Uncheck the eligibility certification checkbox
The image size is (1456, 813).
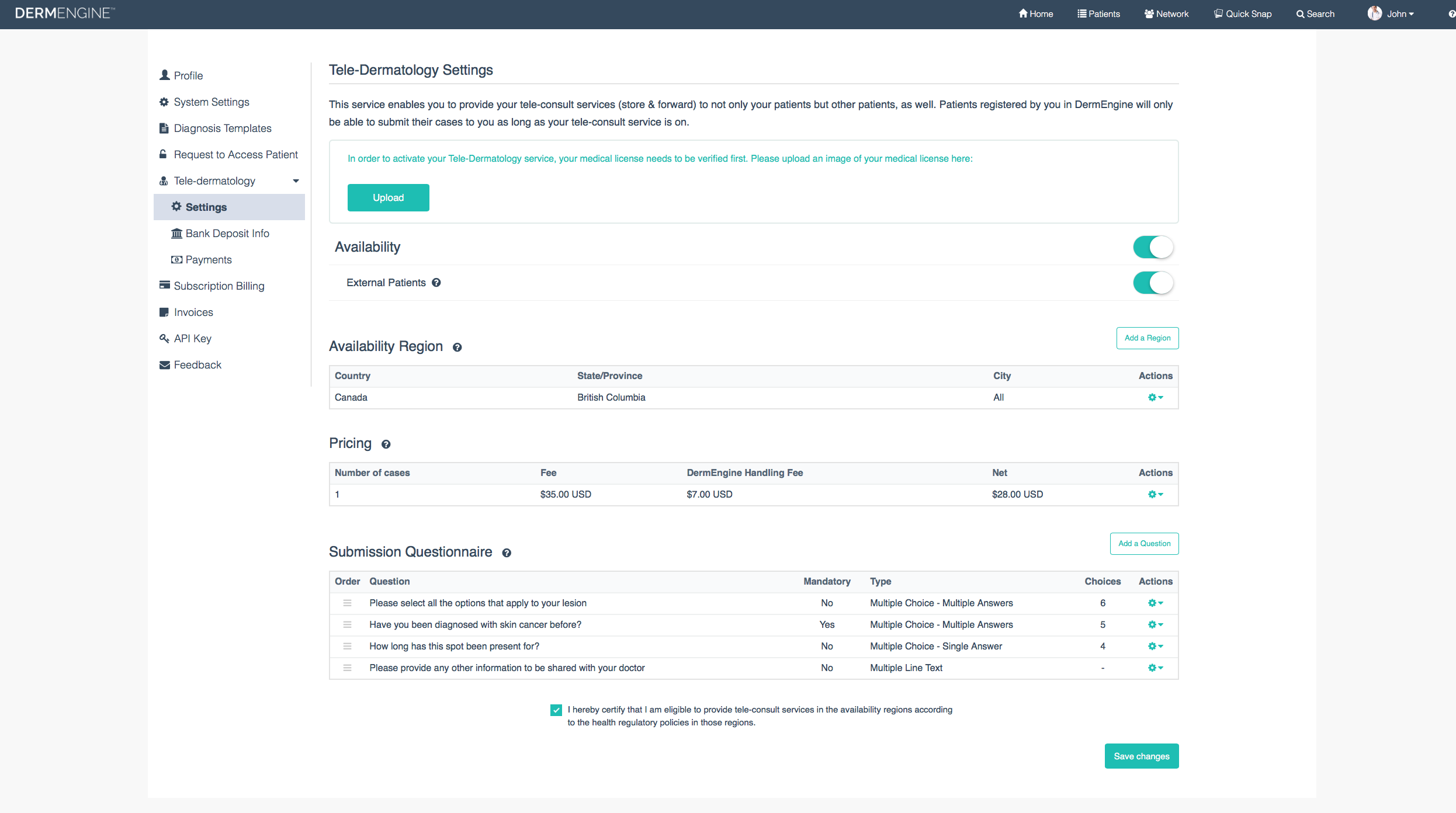coord(556,710)
